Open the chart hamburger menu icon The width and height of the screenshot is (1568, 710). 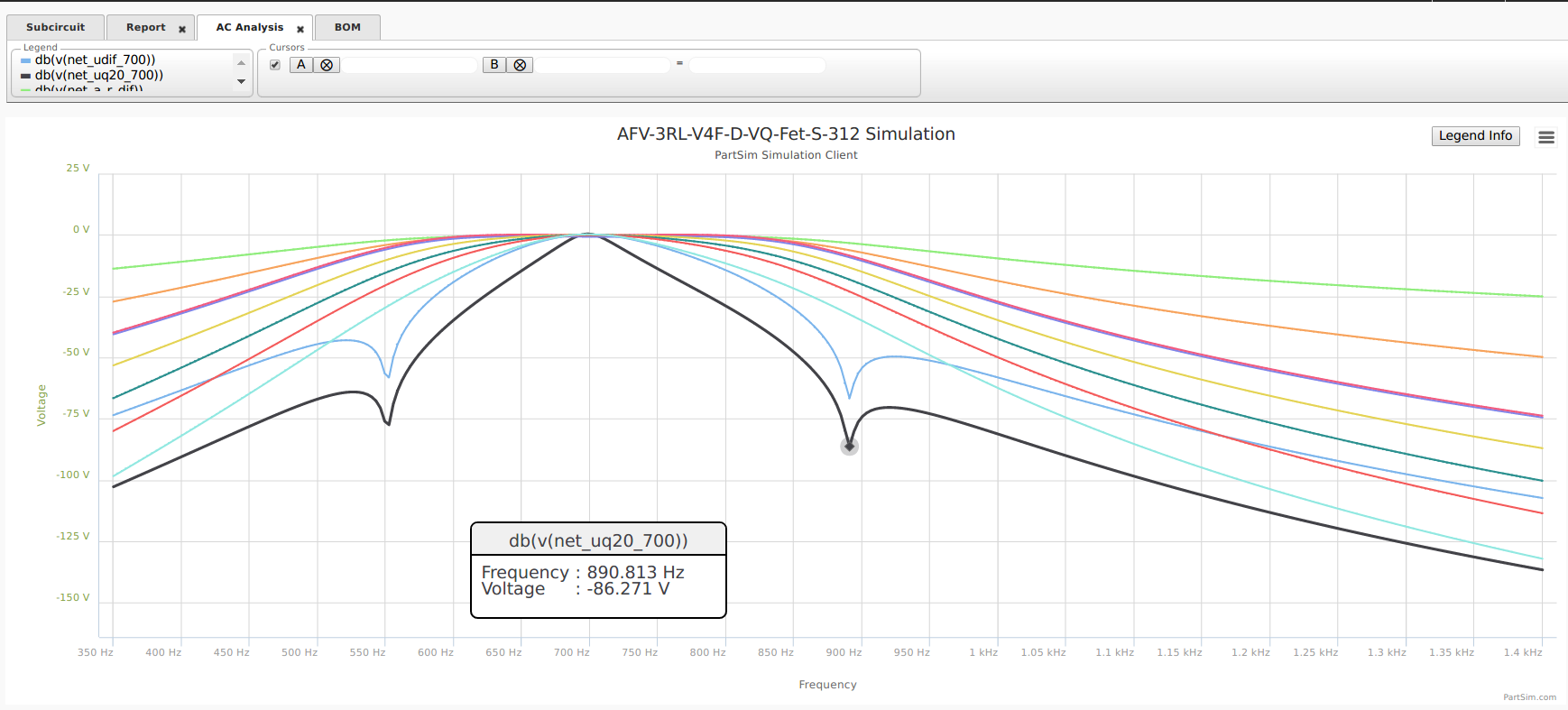1545,137
